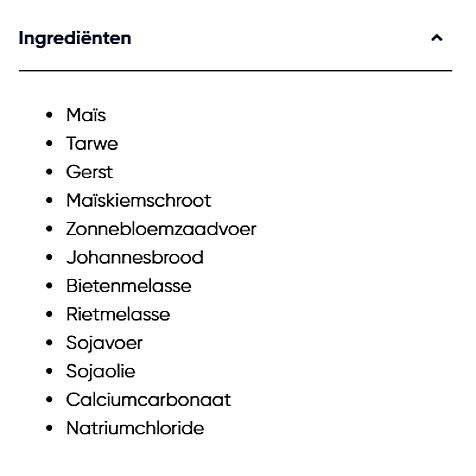476x476 pixels.
Task: Select Zonnebloemzaadvoer entry
Action: point(161,229)
